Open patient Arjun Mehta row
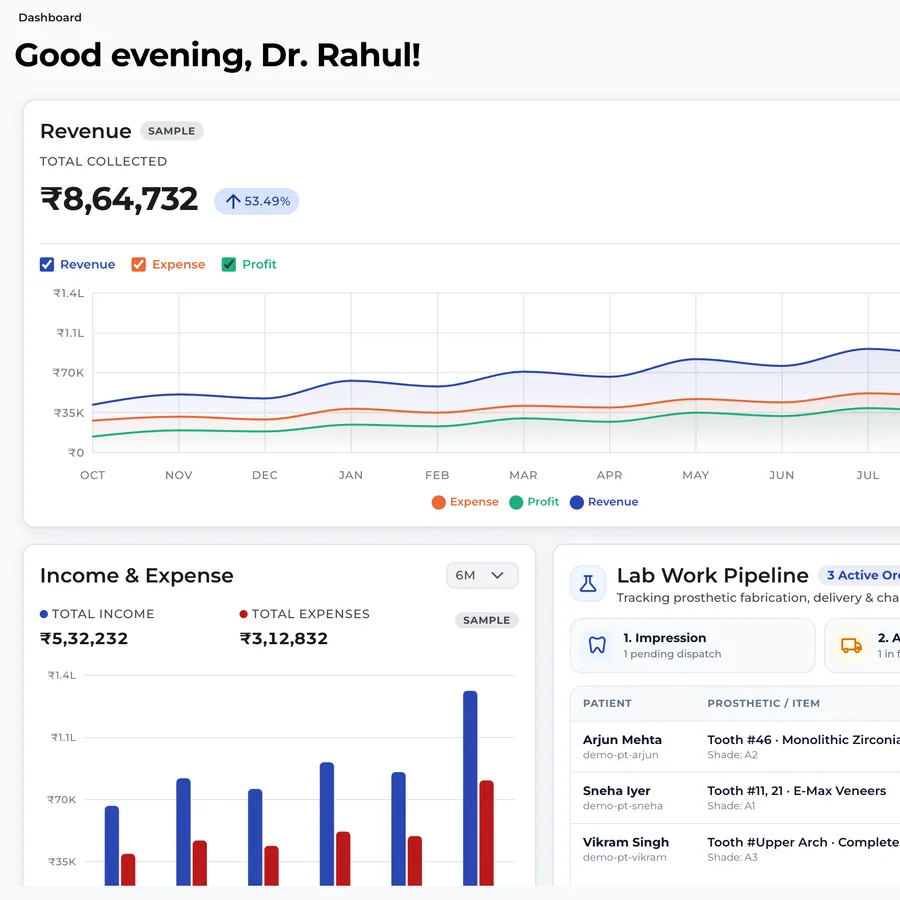This screenshot has height=900, width=900. click(735, 747)
